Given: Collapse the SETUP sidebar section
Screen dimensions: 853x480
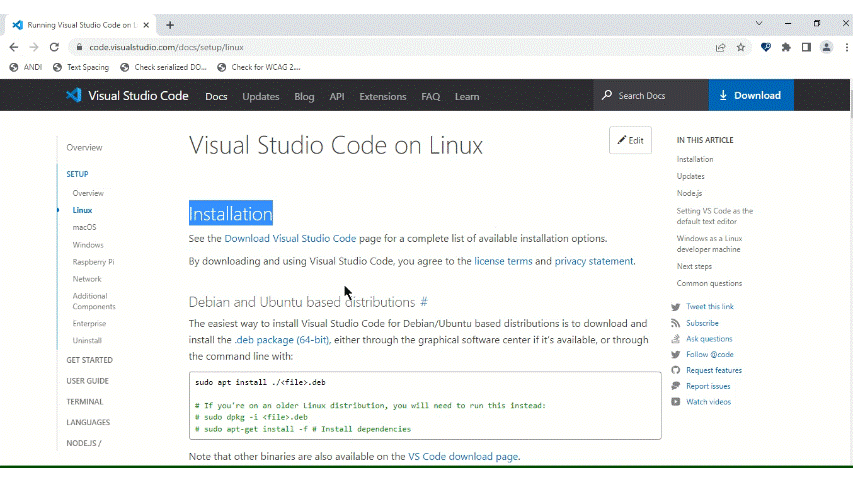Looking at the screenshot, I should (77, 174).
